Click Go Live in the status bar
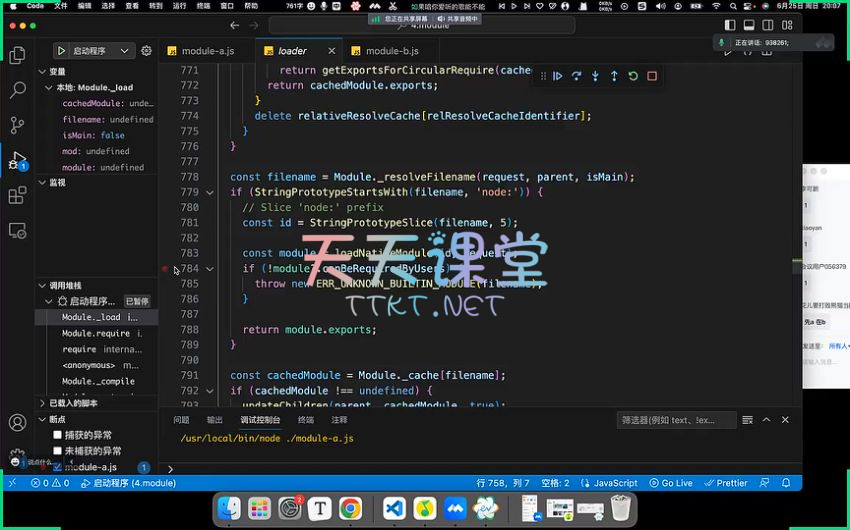The image size is (850, 530). [671, 483]
